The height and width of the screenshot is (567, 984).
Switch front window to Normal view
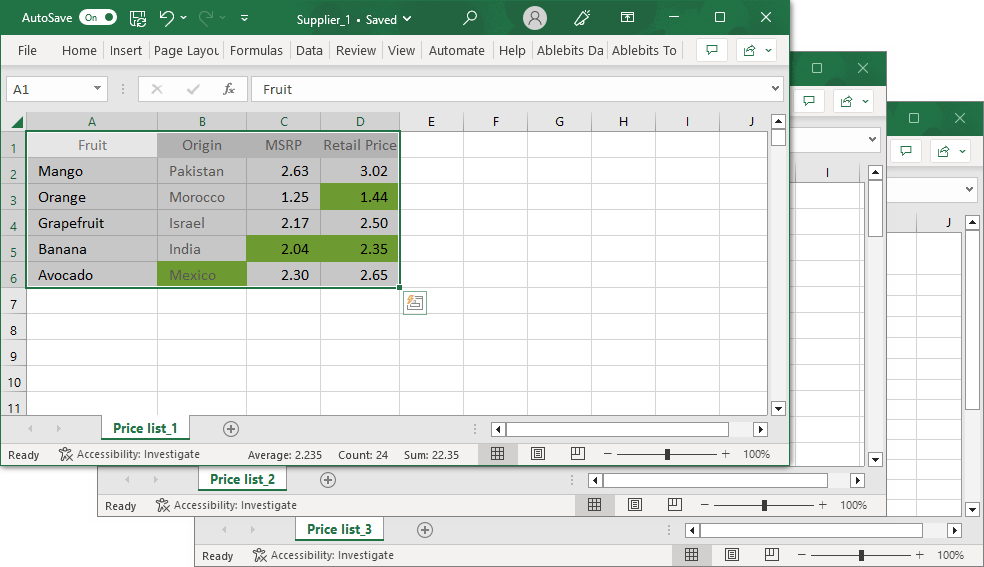click(498, 454)
